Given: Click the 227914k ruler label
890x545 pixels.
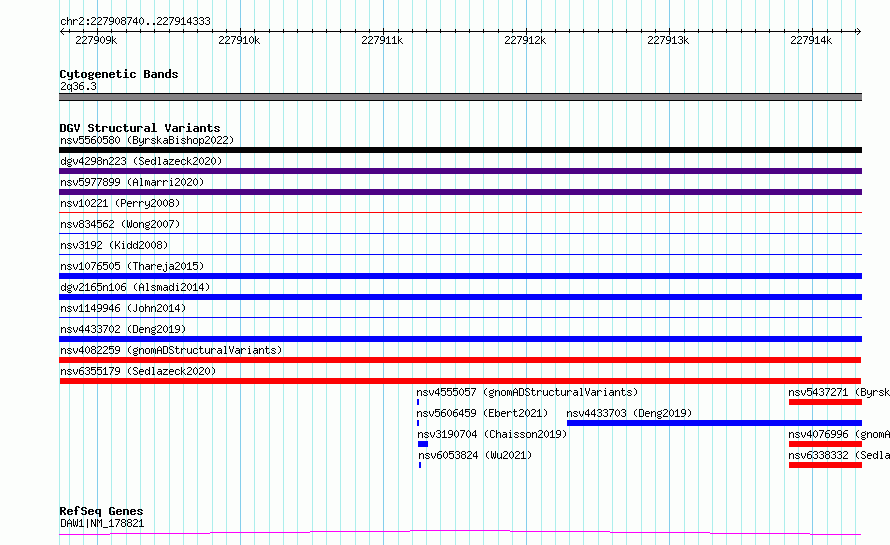Looking at the screenshot, I should tap(811, 40).
